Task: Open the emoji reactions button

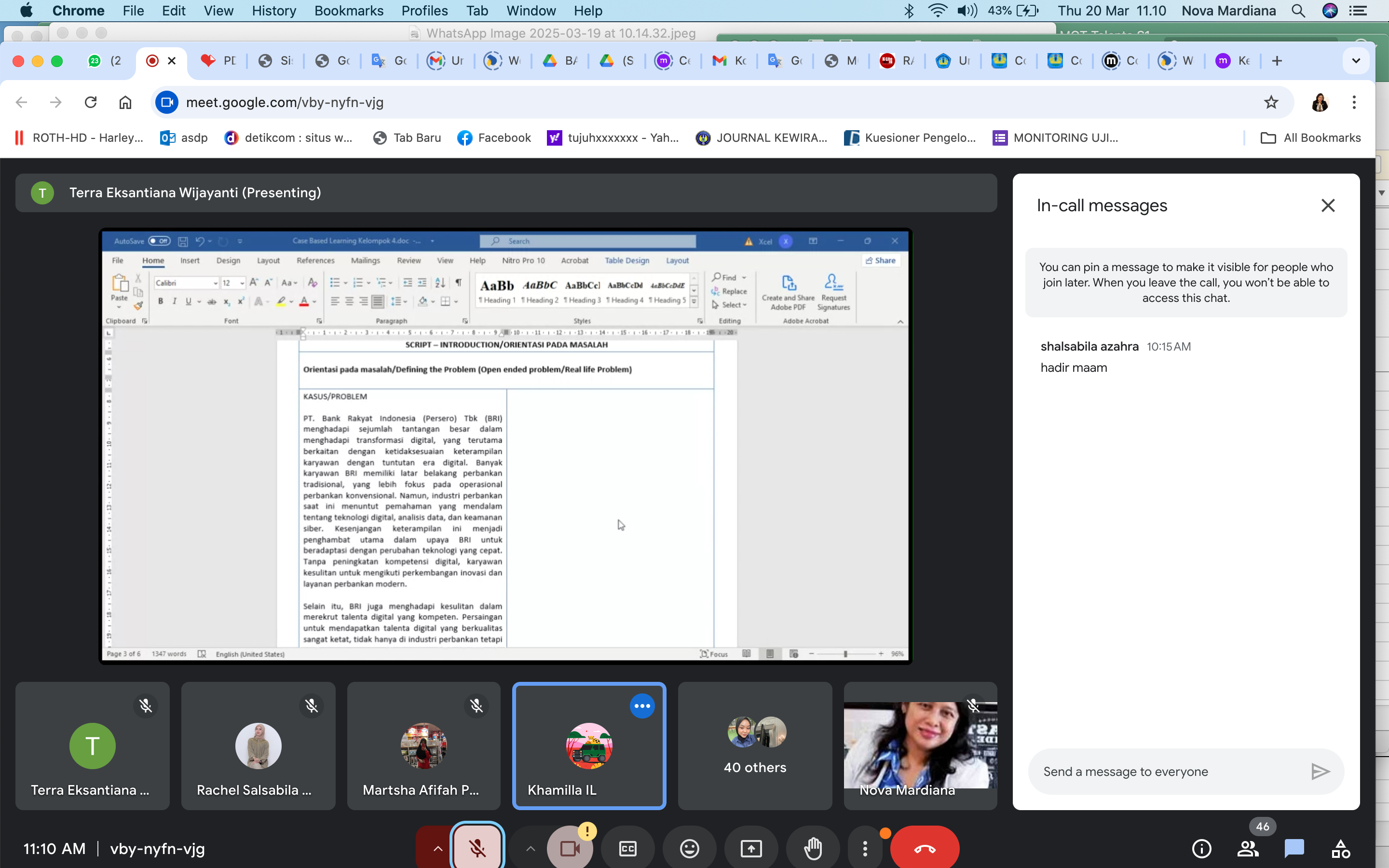Action: [x=689, y=849]
